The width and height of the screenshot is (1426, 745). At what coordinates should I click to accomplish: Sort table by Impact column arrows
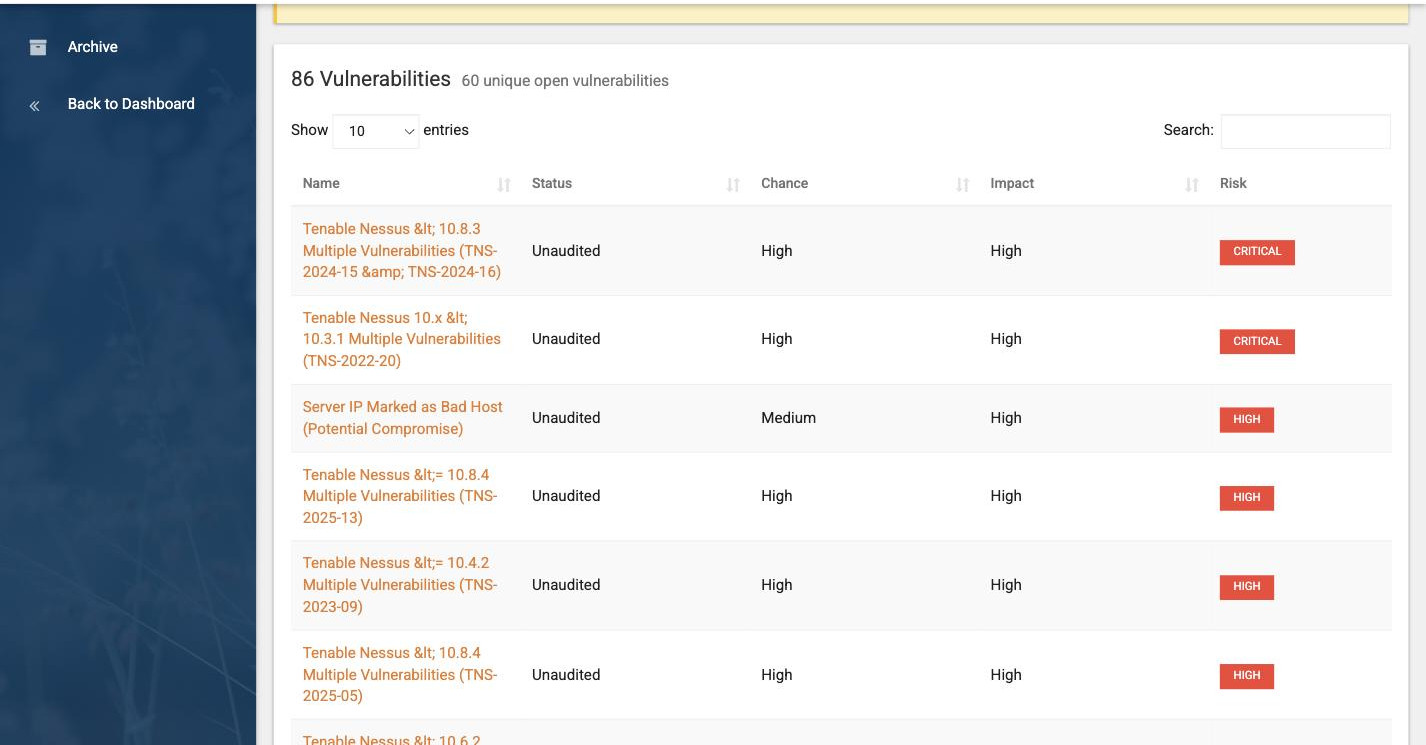(x=1192, y=184)
